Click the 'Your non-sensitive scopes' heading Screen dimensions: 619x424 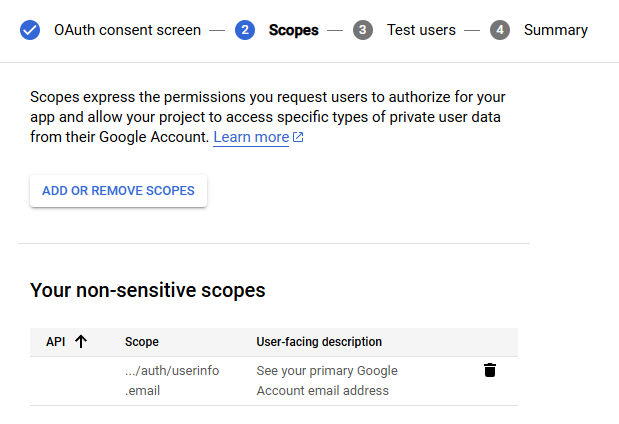point(148,290)
